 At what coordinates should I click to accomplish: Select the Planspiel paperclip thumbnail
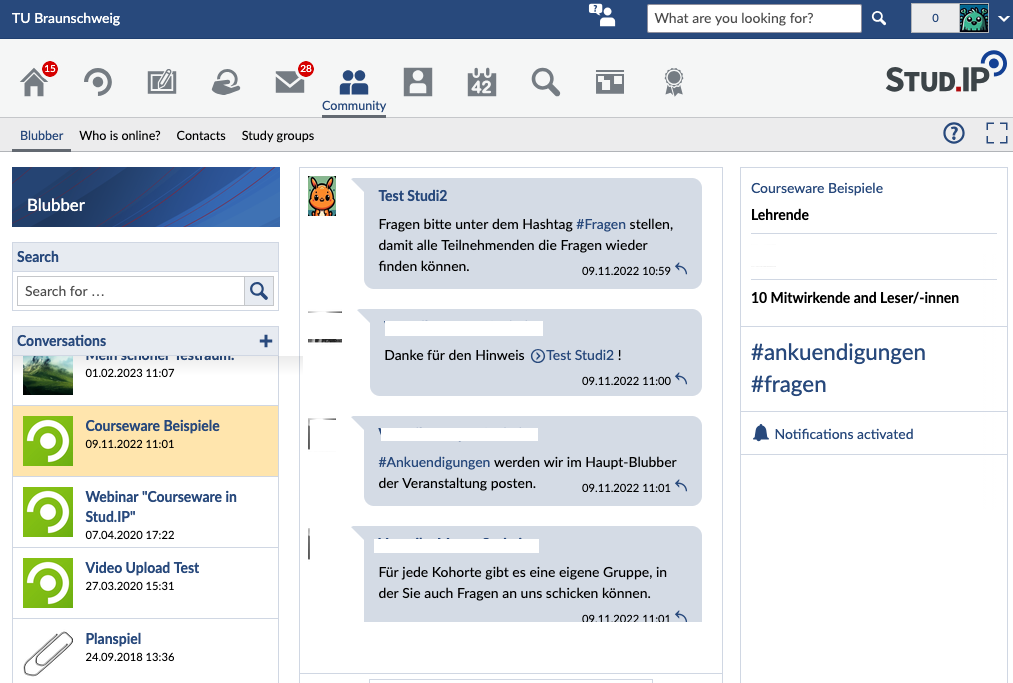click(x=48, y=653)
